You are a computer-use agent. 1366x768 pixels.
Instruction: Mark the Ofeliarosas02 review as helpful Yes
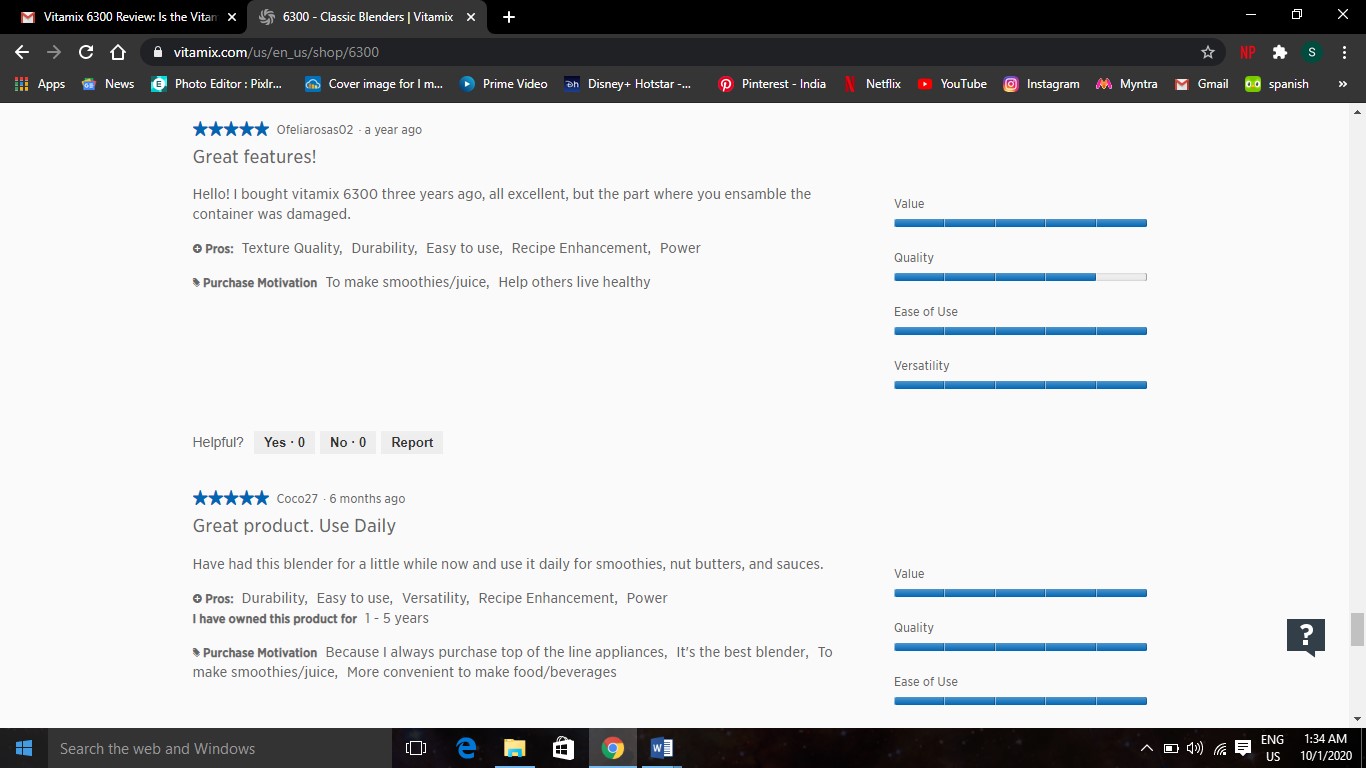coord(285,442)
